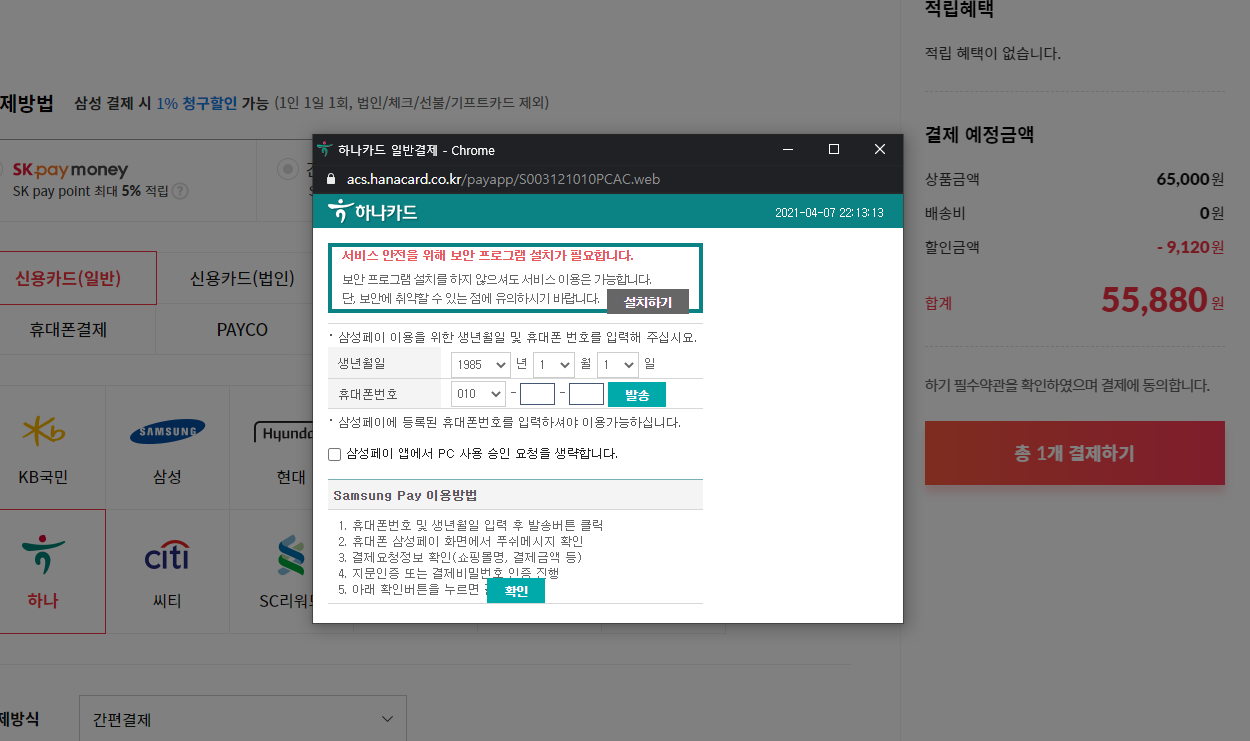Click the 2021-04-07 timestamp in popup header
Viewport: 1250px width, 741px height.
[829, 213]
